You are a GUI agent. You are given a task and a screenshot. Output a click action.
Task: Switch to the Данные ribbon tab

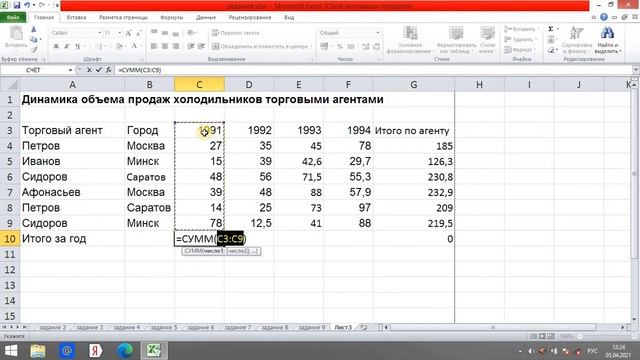tap(206, 18)
